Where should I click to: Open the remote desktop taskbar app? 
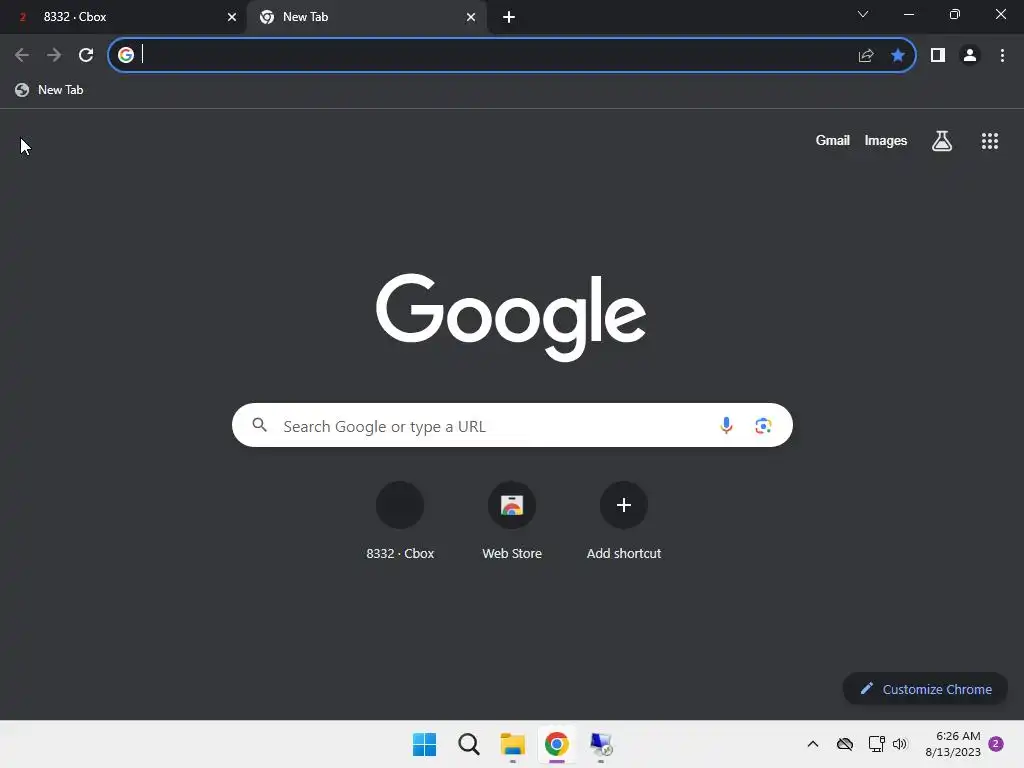[x=601, y=744]
